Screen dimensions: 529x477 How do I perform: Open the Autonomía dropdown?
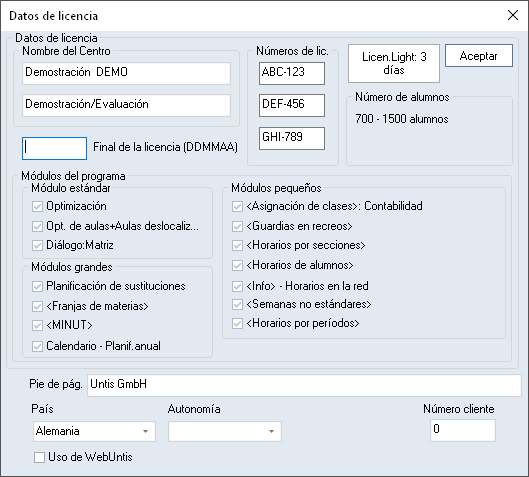click(x=225, y=431)
